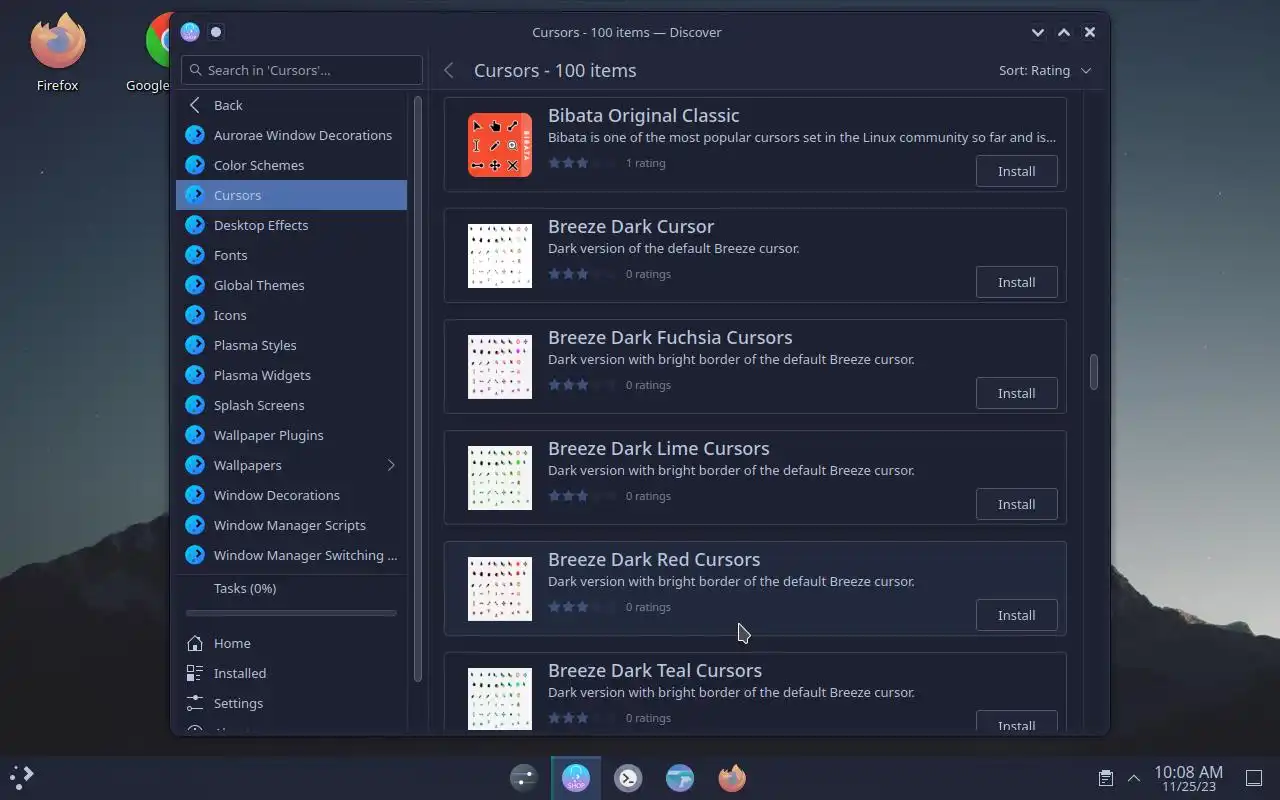
Task: Click the Plasma Widgets category icon
Action: 195,375
